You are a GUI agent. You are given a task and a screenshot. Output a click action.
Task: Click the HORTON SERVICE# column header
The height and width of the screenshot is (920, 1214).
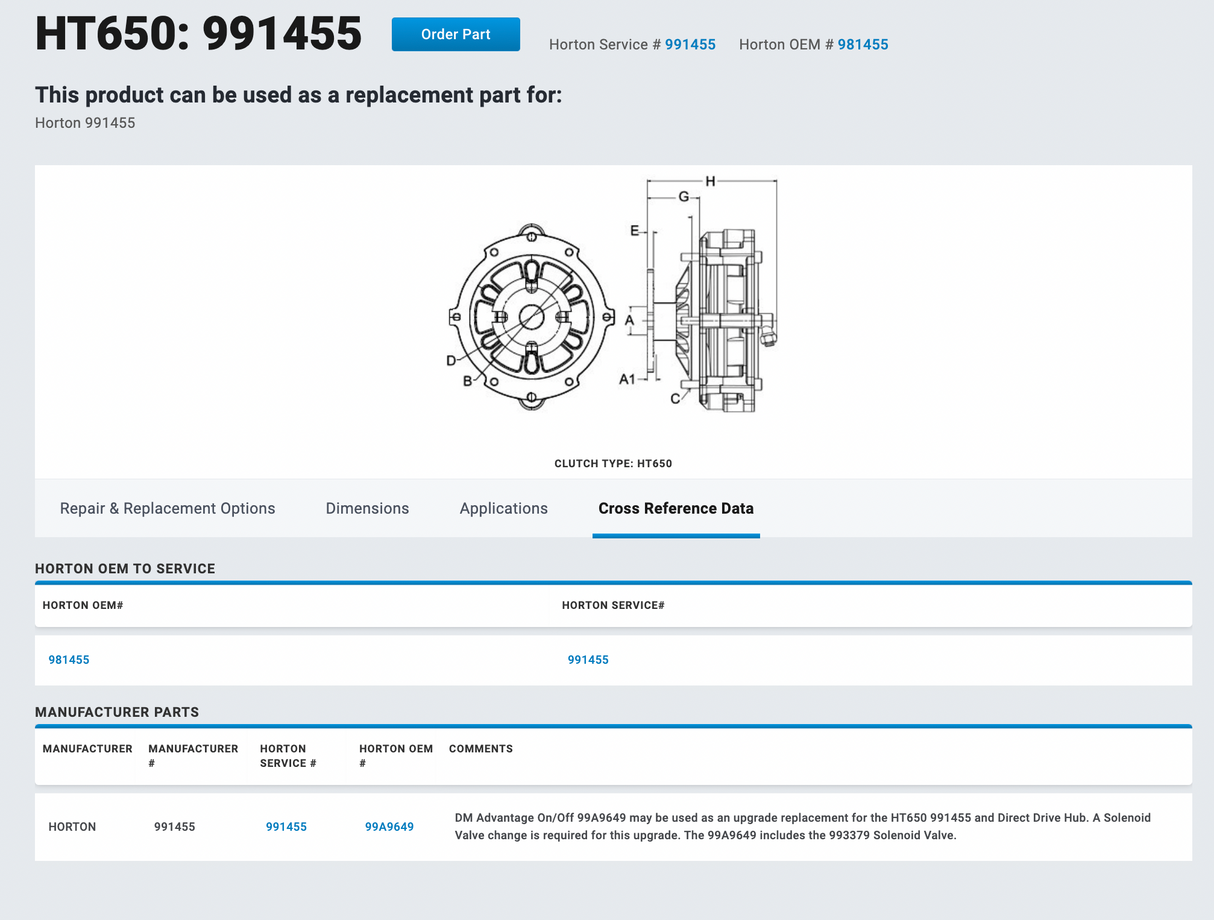coord(613,605)
